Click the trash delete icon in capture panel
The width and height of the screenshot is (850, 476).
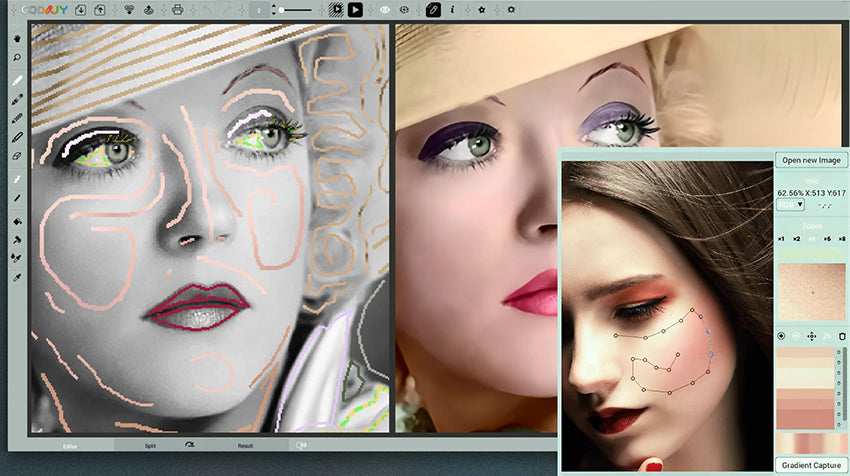[842, 336]
